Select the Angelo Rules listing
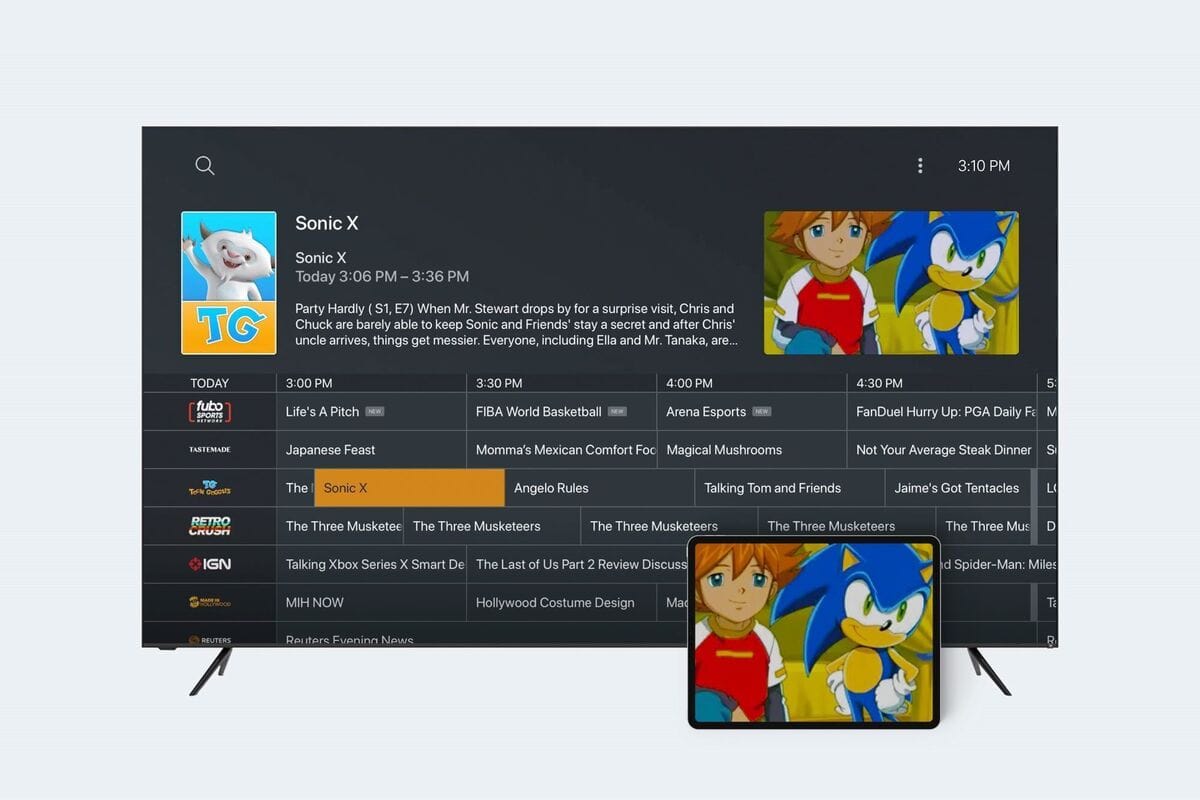1200x800 pixels. click(552, 487)
